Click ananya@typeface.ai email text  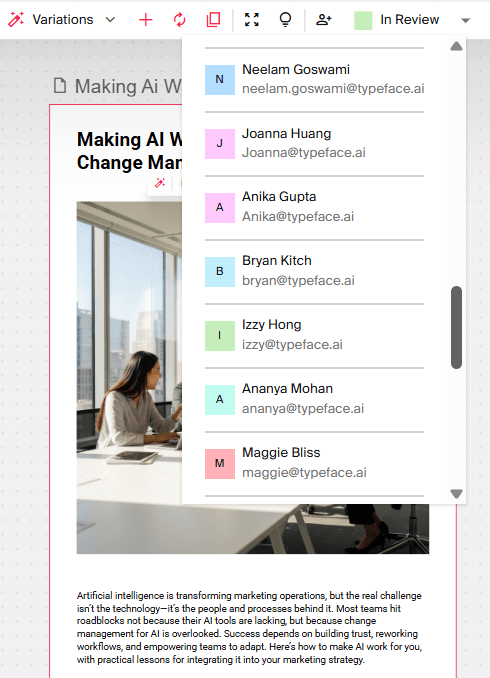pyautogui.click(x=303, y=409)
